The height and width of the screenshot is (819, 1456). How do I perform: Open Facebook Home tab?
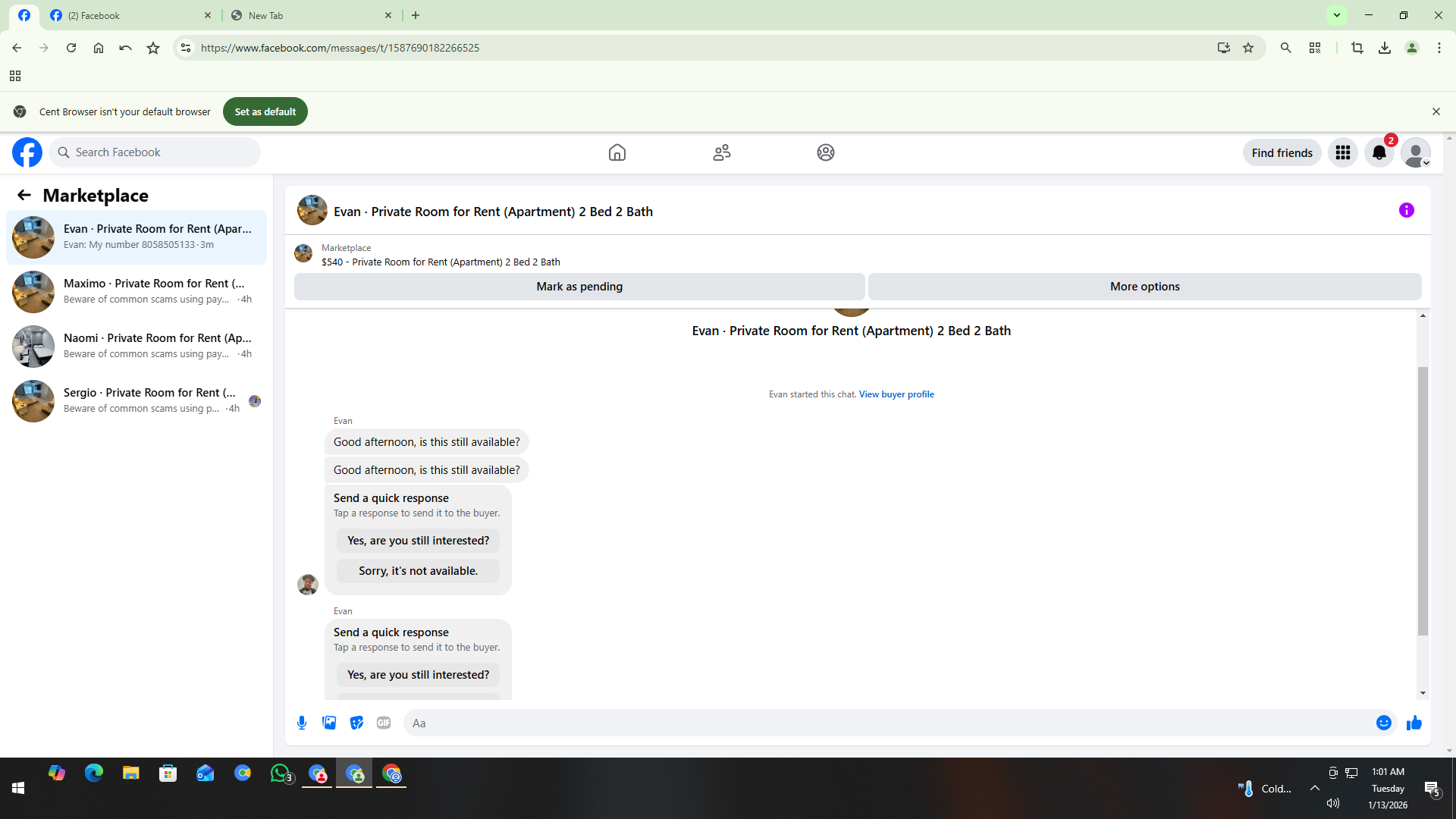[617, 152]
